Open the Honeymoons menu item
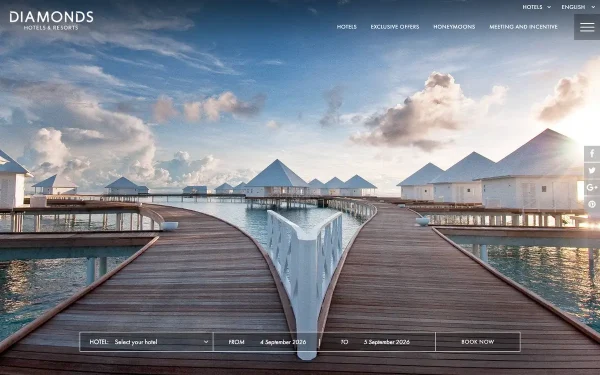This screenshot has width=600, height=375. tap(454, 27)
